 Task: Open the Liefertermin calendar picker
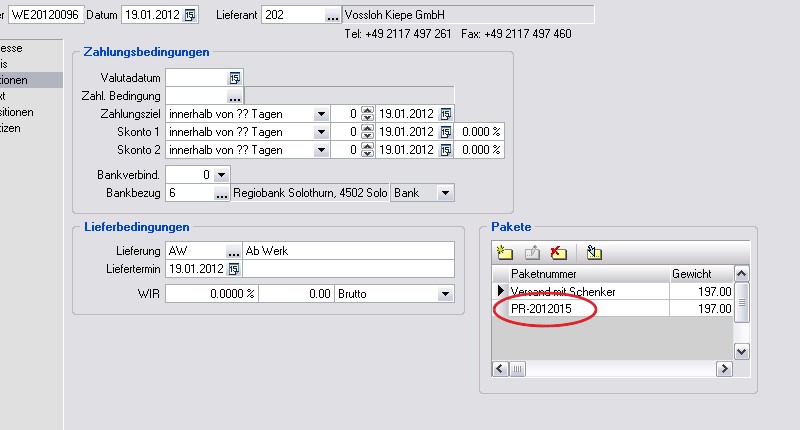point(235,269)
